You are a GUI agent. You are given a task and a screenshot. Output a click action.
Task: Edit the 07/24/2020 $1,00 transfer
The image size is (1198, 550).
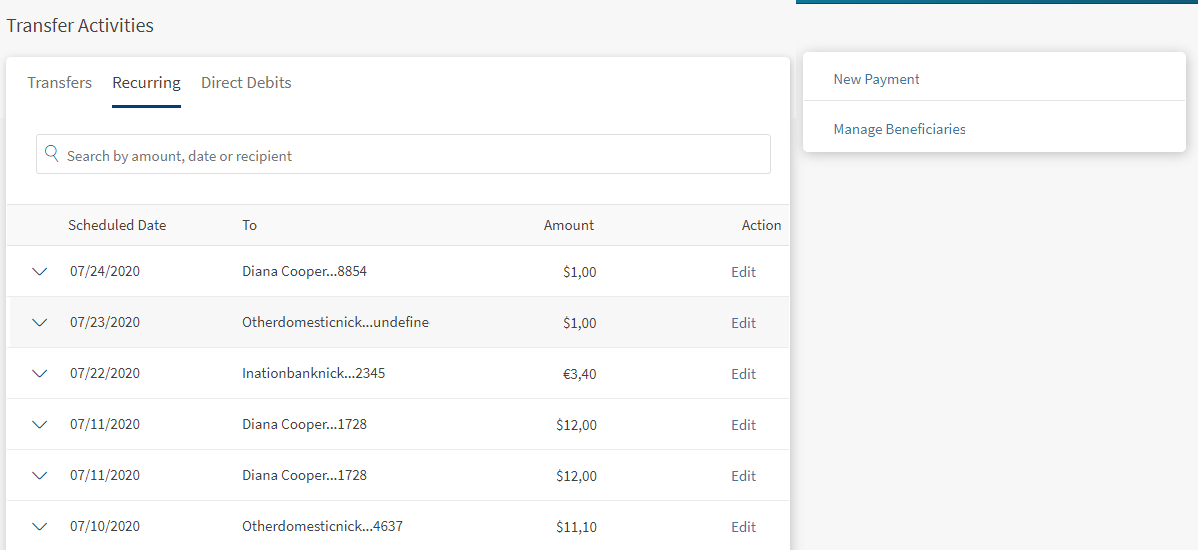click(743, 272)
